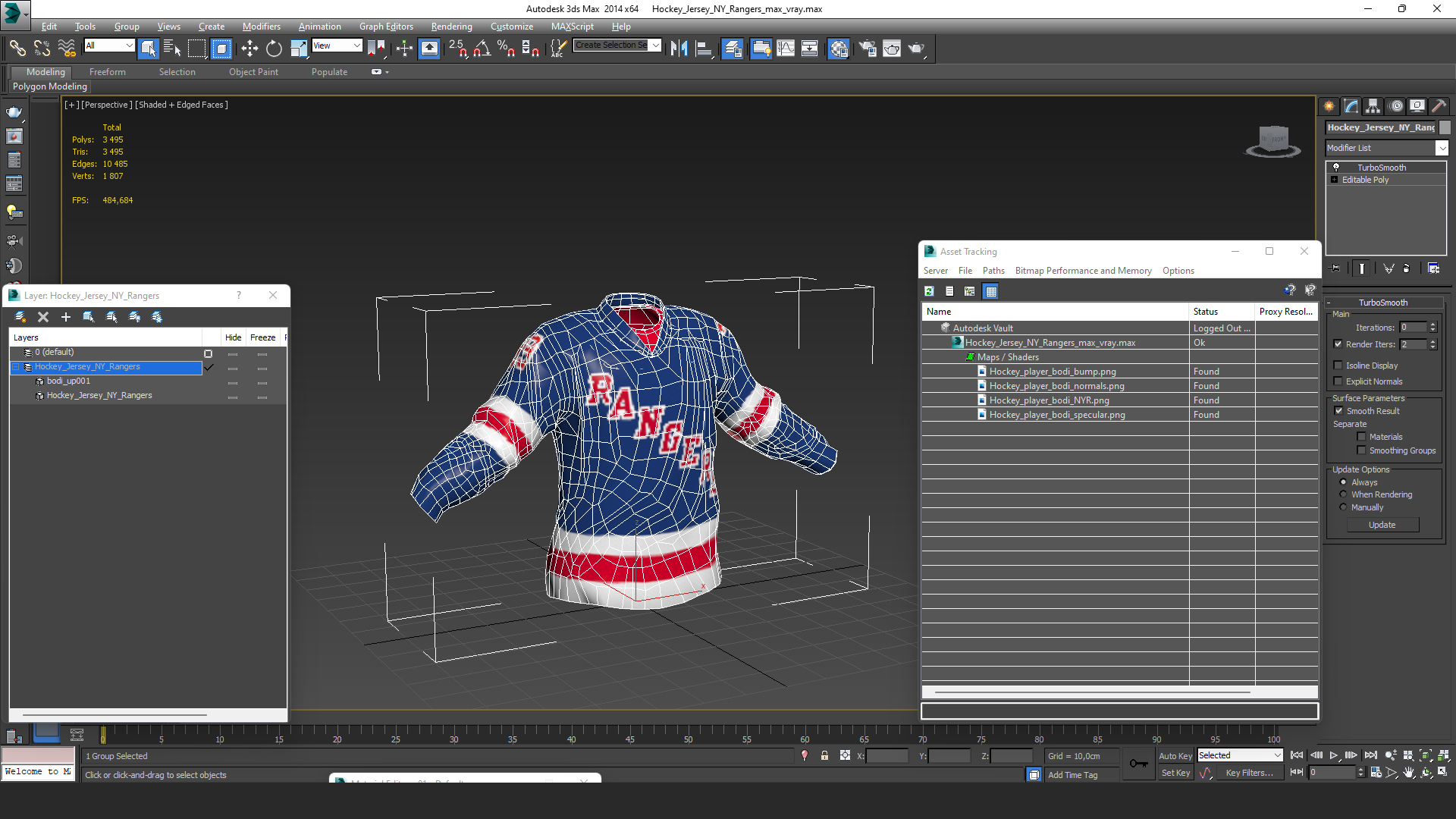Select When Rendering update option
Viewport: 1456px width, 819px height.
pyautogui.click(x=1343, y=494)
